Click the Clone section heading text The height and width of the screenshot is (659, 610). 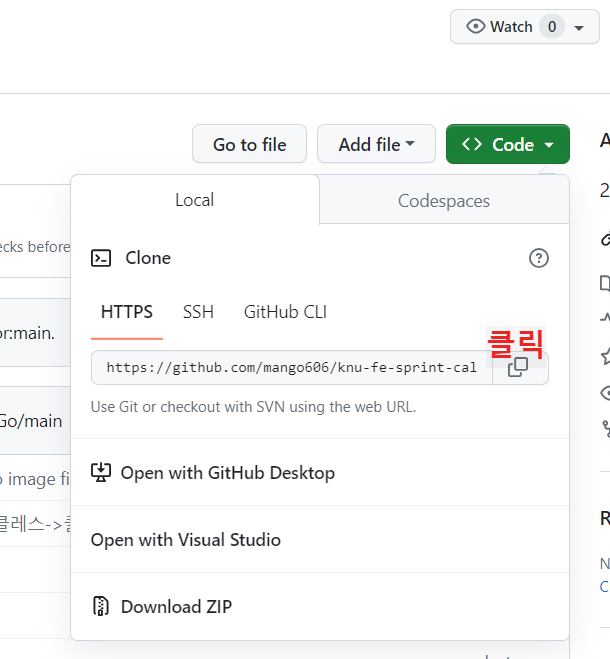148,258
